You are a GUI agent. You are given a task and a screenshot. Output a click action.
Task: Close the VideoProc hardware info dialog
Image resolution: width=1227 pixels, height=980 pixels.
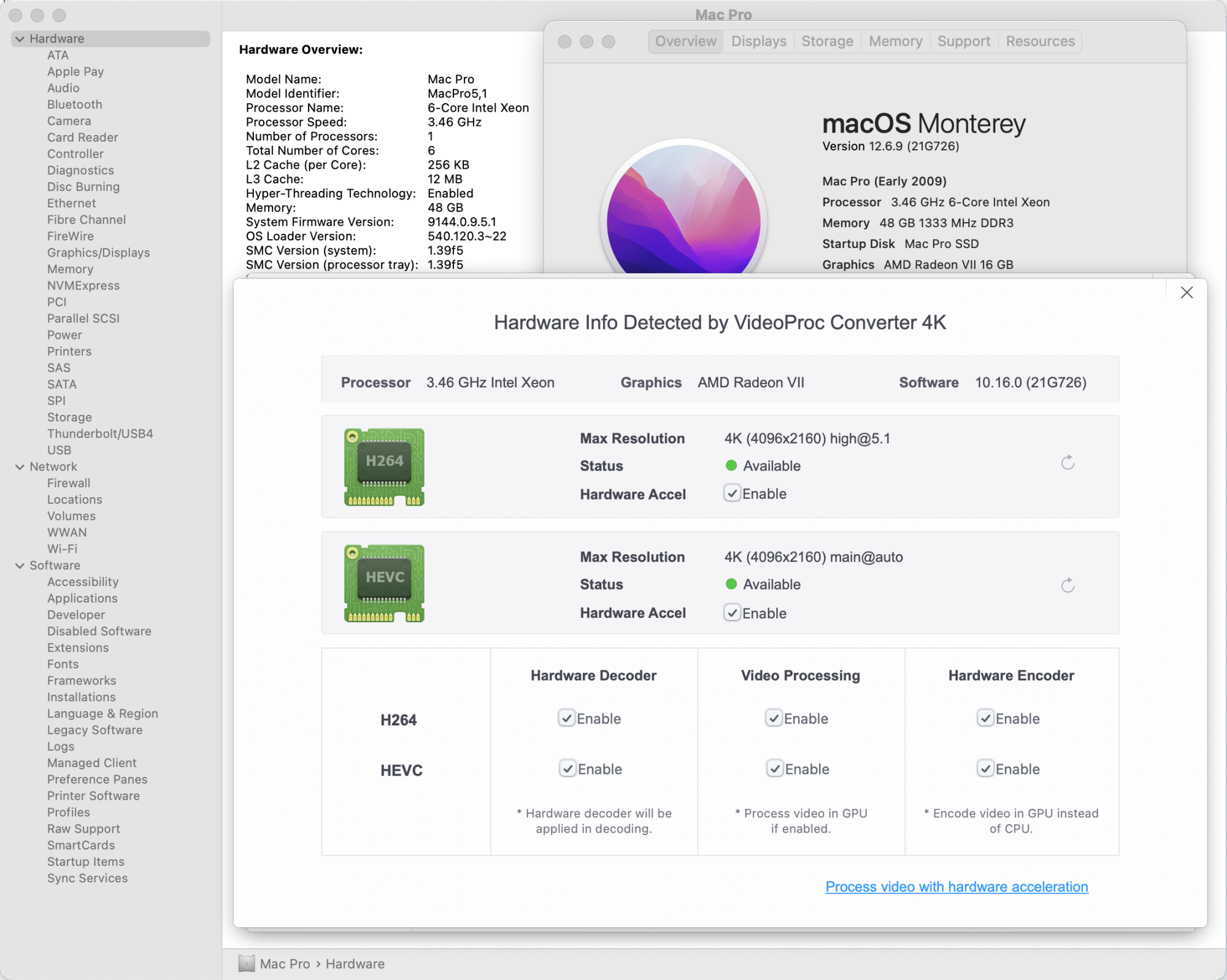pos(1187,293)
